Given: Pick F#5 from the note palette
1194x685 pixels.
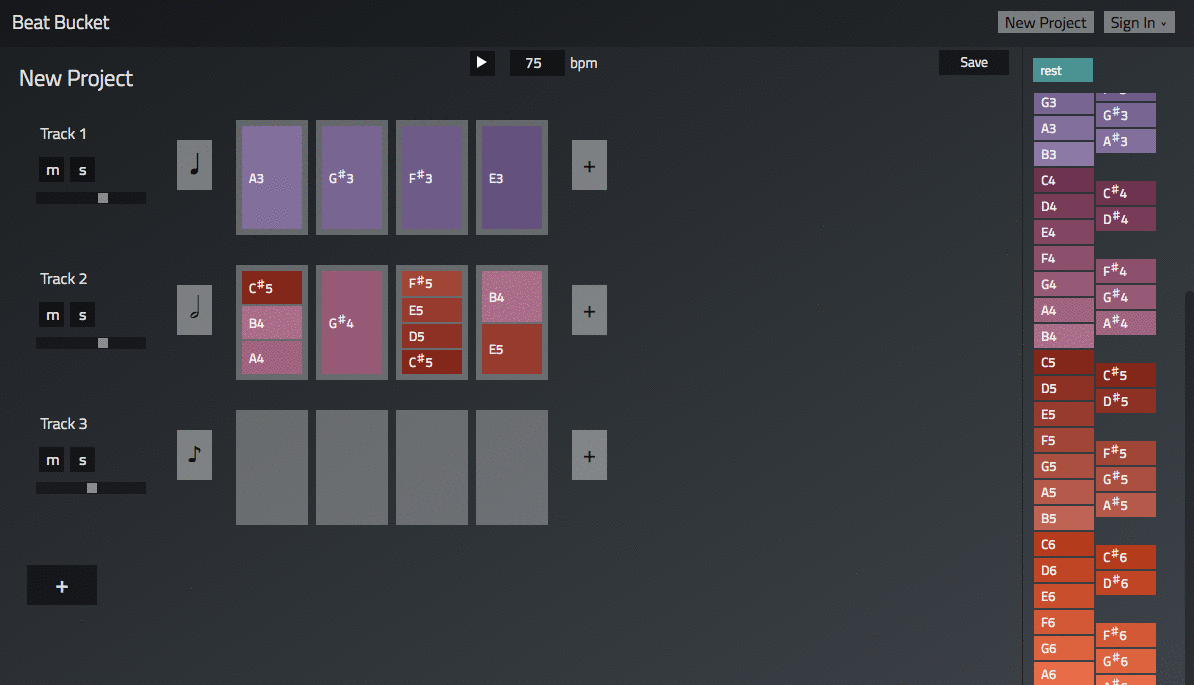Looking at the screenshot, I should click(x=1125, y=453).
